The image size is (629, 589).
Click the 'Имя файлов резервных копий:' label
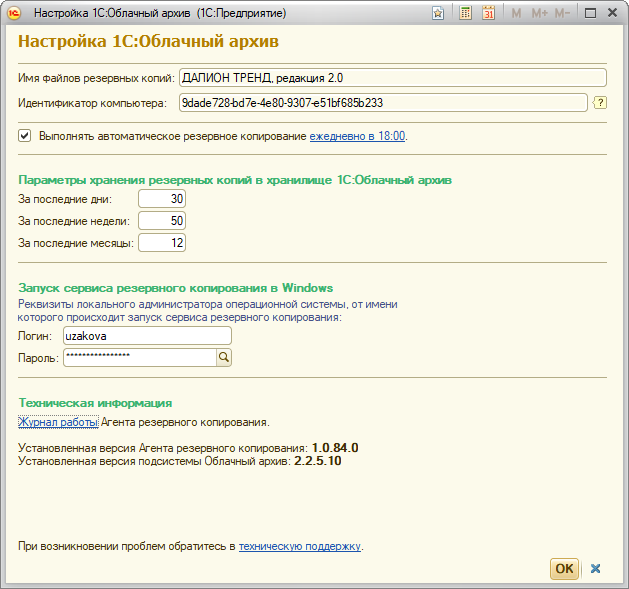(96, 78)
